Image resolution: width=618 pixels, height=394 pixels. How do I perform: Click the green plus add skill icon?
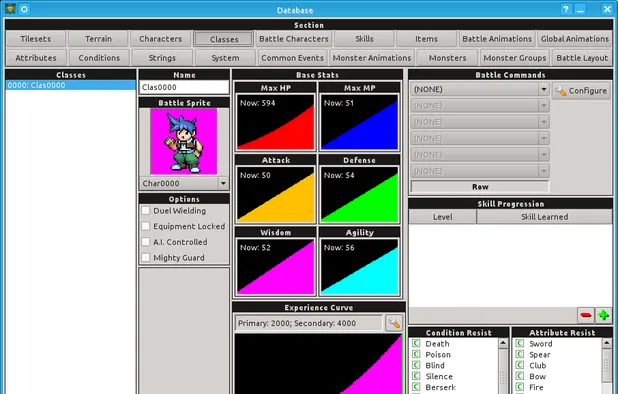tap(603, 315)
